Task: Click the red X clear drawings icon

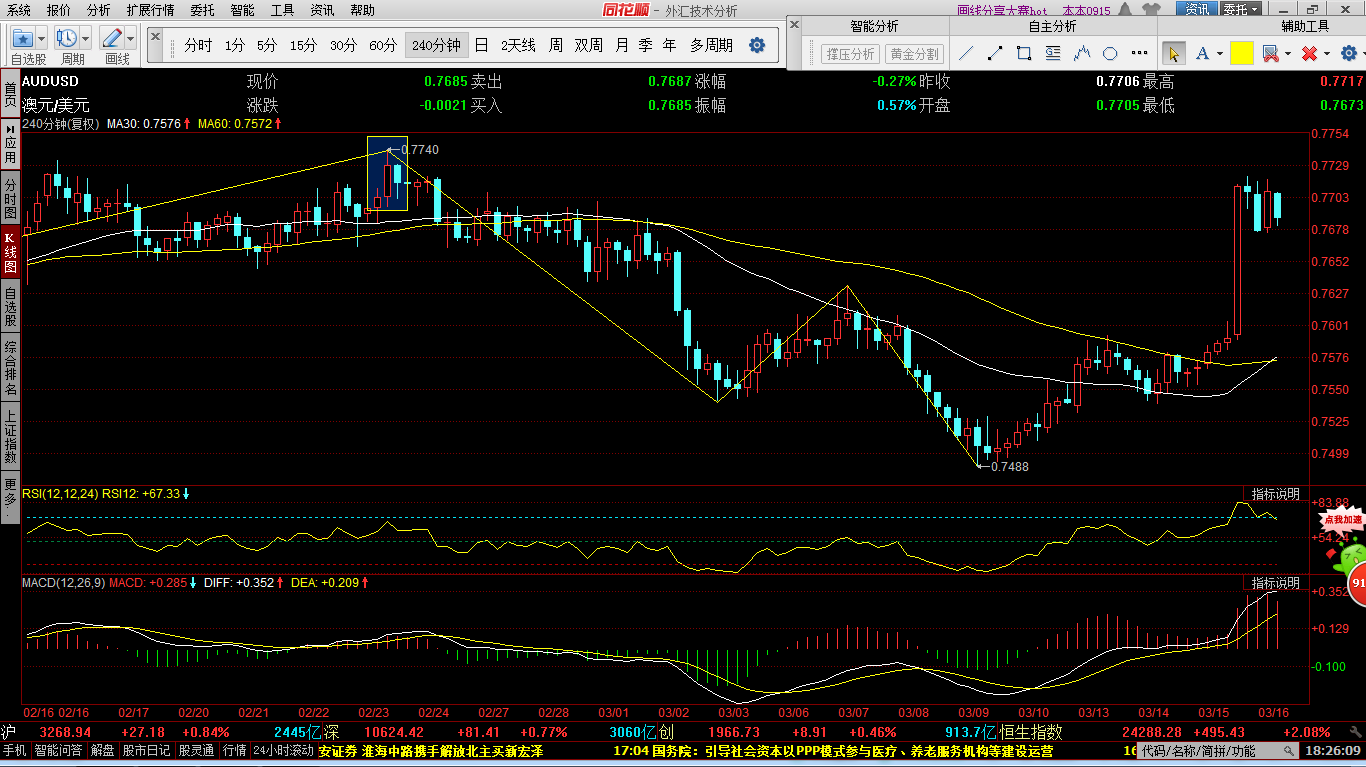Action: click(1309, 53)
